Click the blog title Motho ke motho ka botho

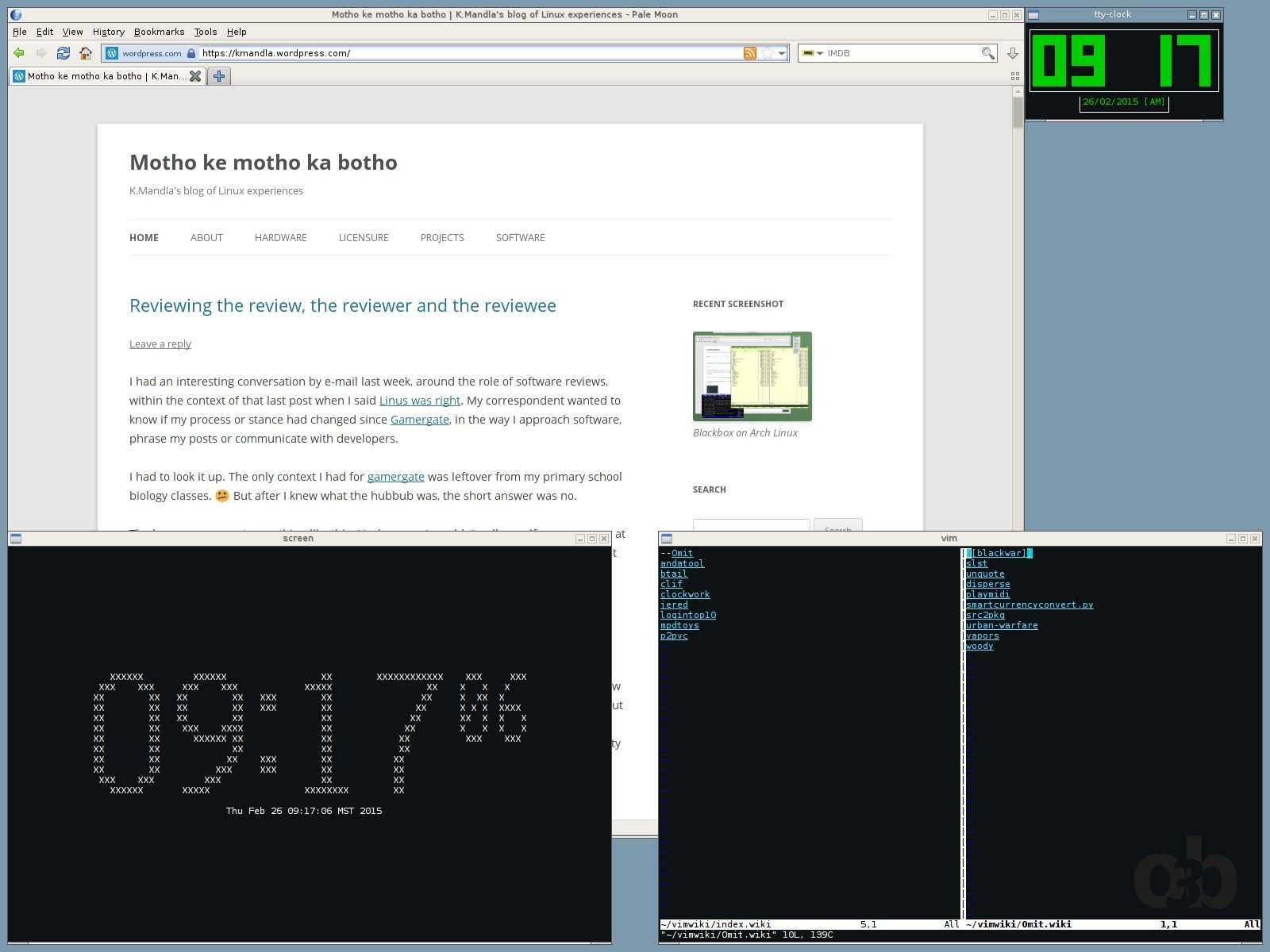tap(264, 163)
